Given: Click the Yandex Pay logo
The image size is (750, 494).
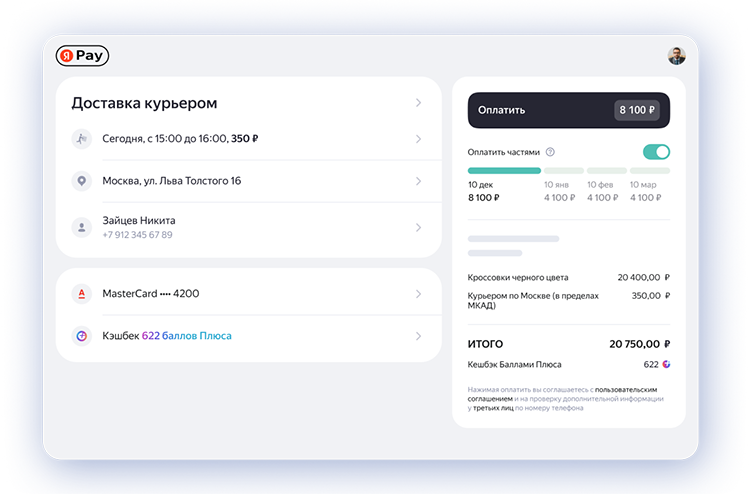Looking at the screenshot, I should tap(82, 56).
